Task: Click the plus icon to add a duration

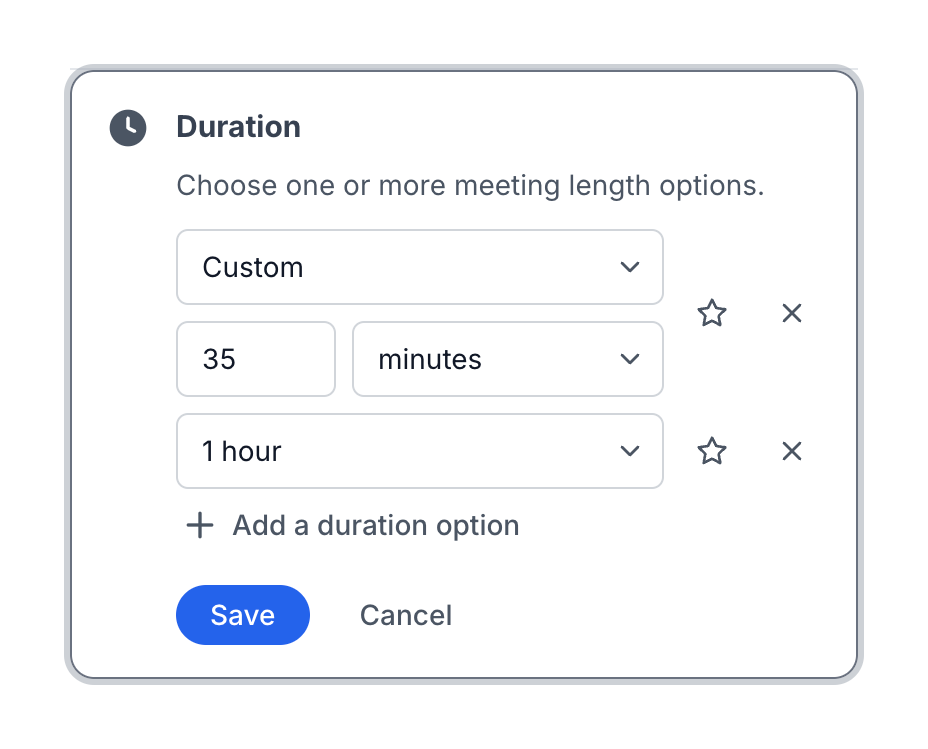Action: 199,525
